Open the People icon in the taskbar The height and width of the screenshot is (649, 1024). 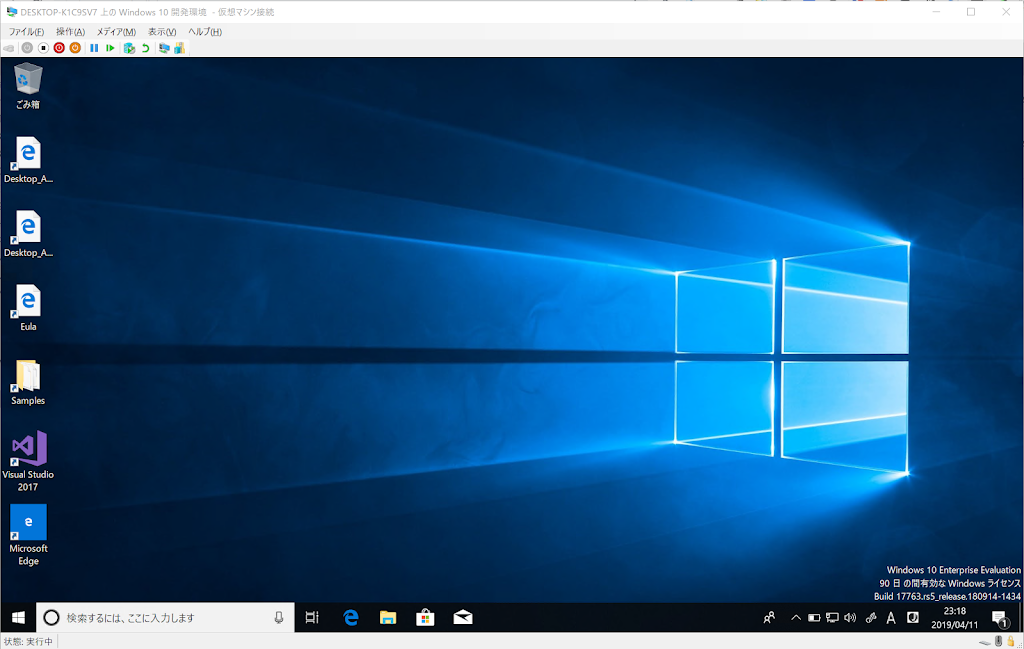769,618
